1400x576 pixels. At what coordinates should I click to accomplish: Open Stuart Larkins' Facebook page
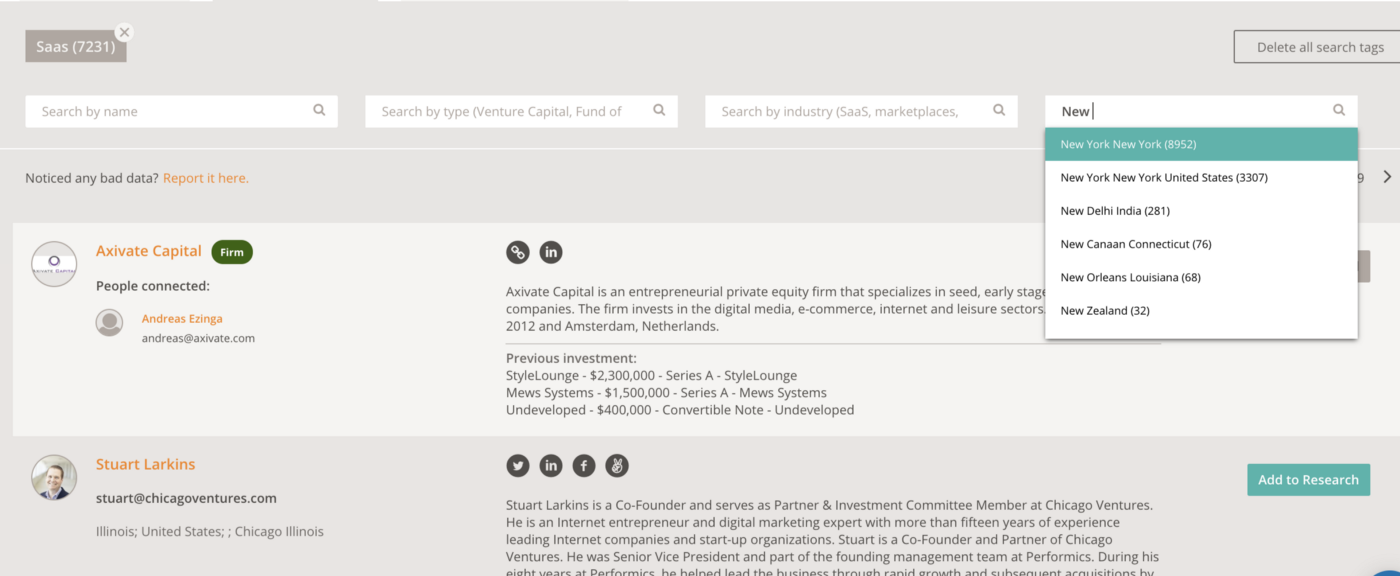584,465
